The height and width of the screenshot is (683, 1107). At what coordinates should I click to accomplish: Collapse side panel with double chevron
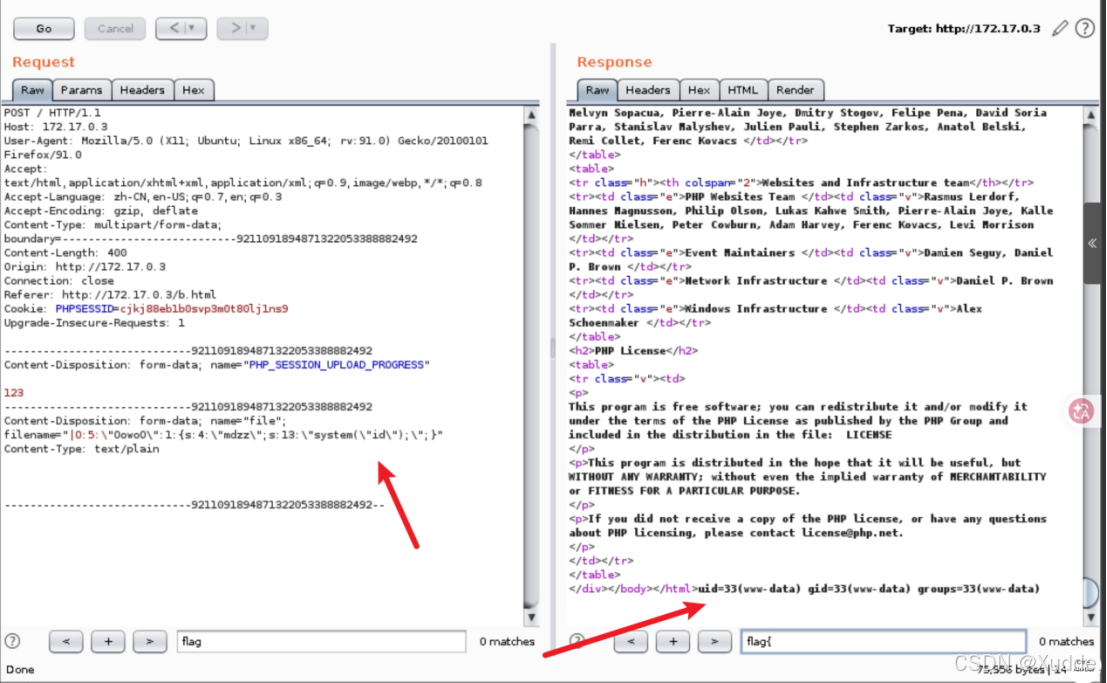[1092, 243]
